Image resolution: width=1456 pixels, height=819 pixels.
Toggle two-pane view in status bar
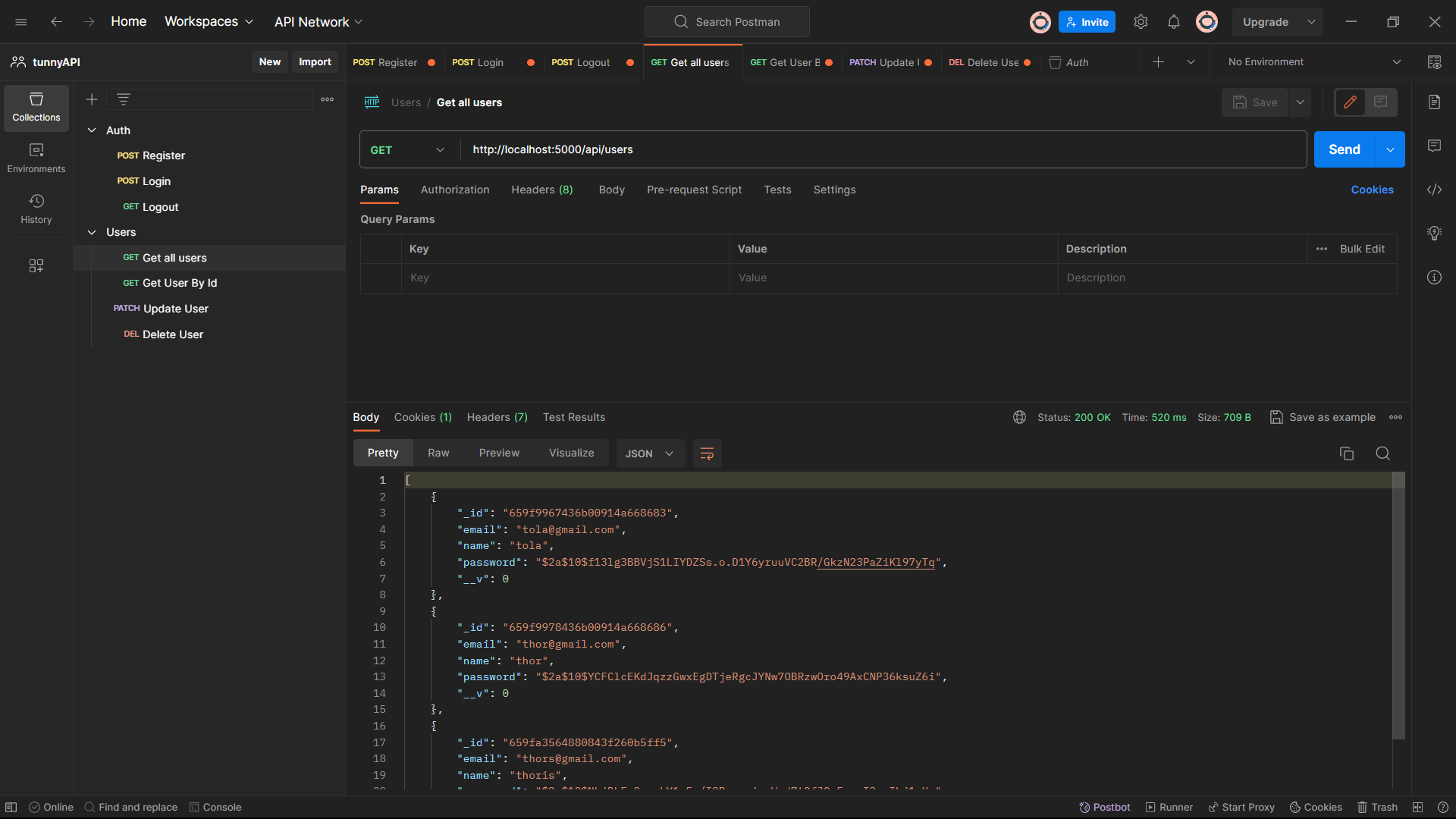click(x=1417, y=807)
